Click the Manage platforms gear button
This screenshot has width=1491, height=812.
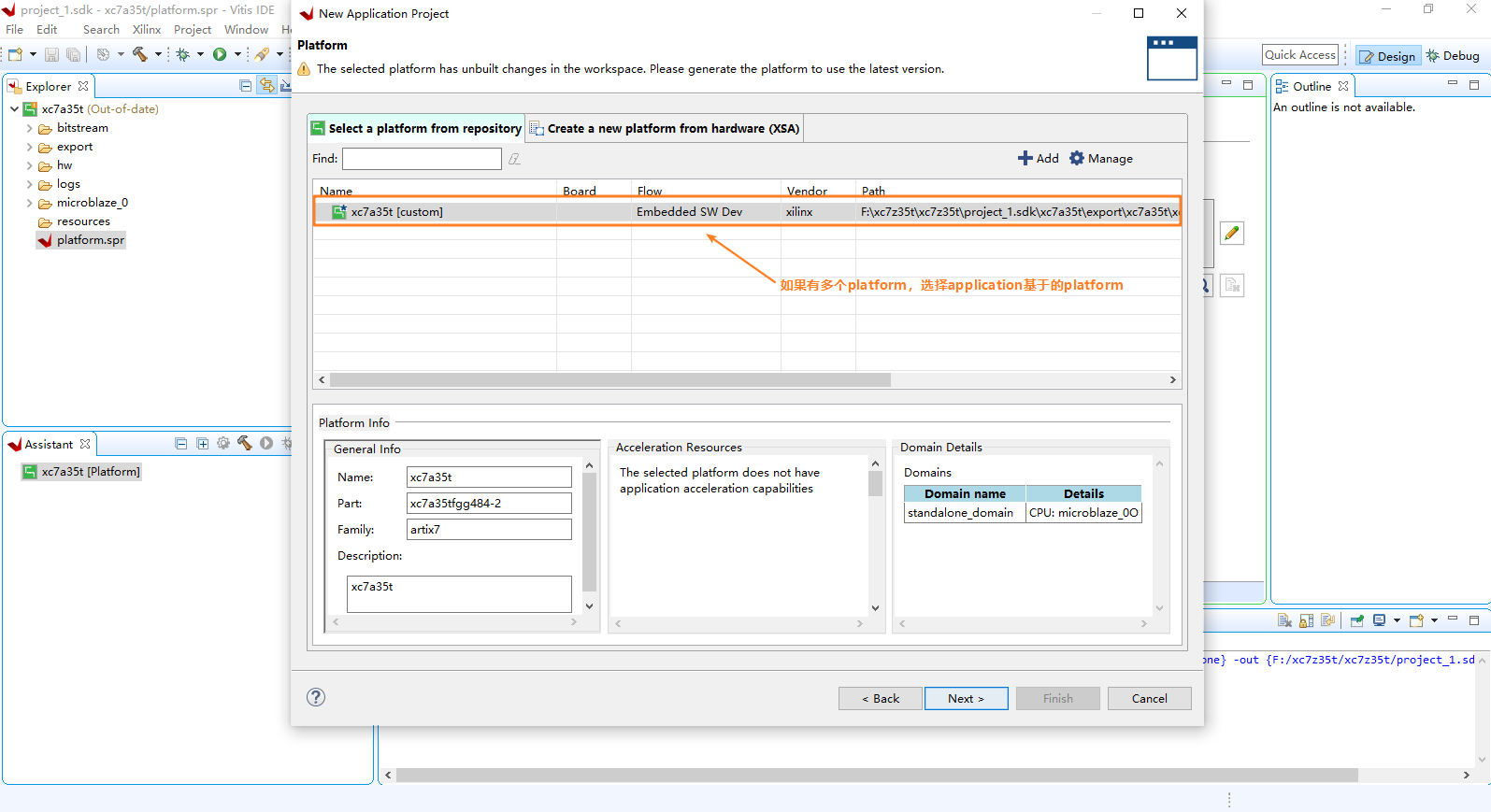click(1101, 158)
